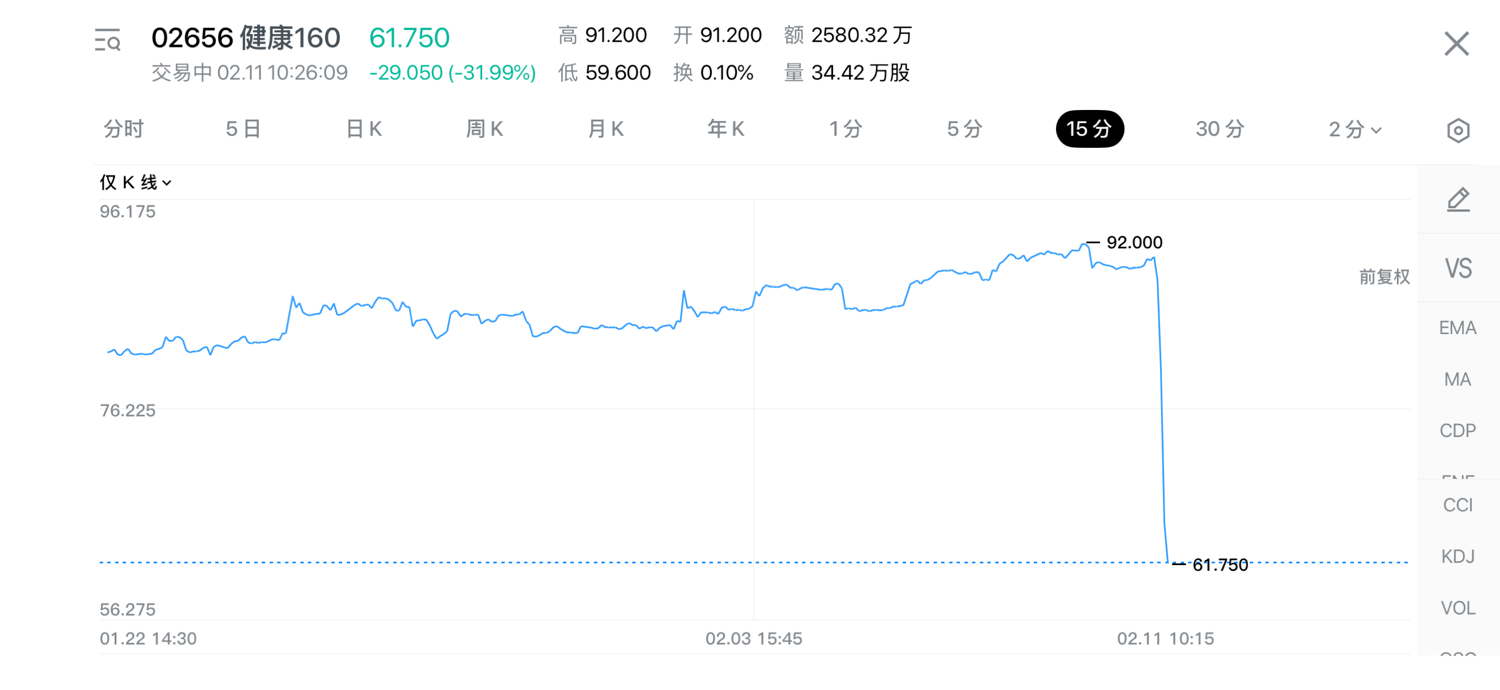
Task: Switch to the 日K tab
Action: pos(364,129)
